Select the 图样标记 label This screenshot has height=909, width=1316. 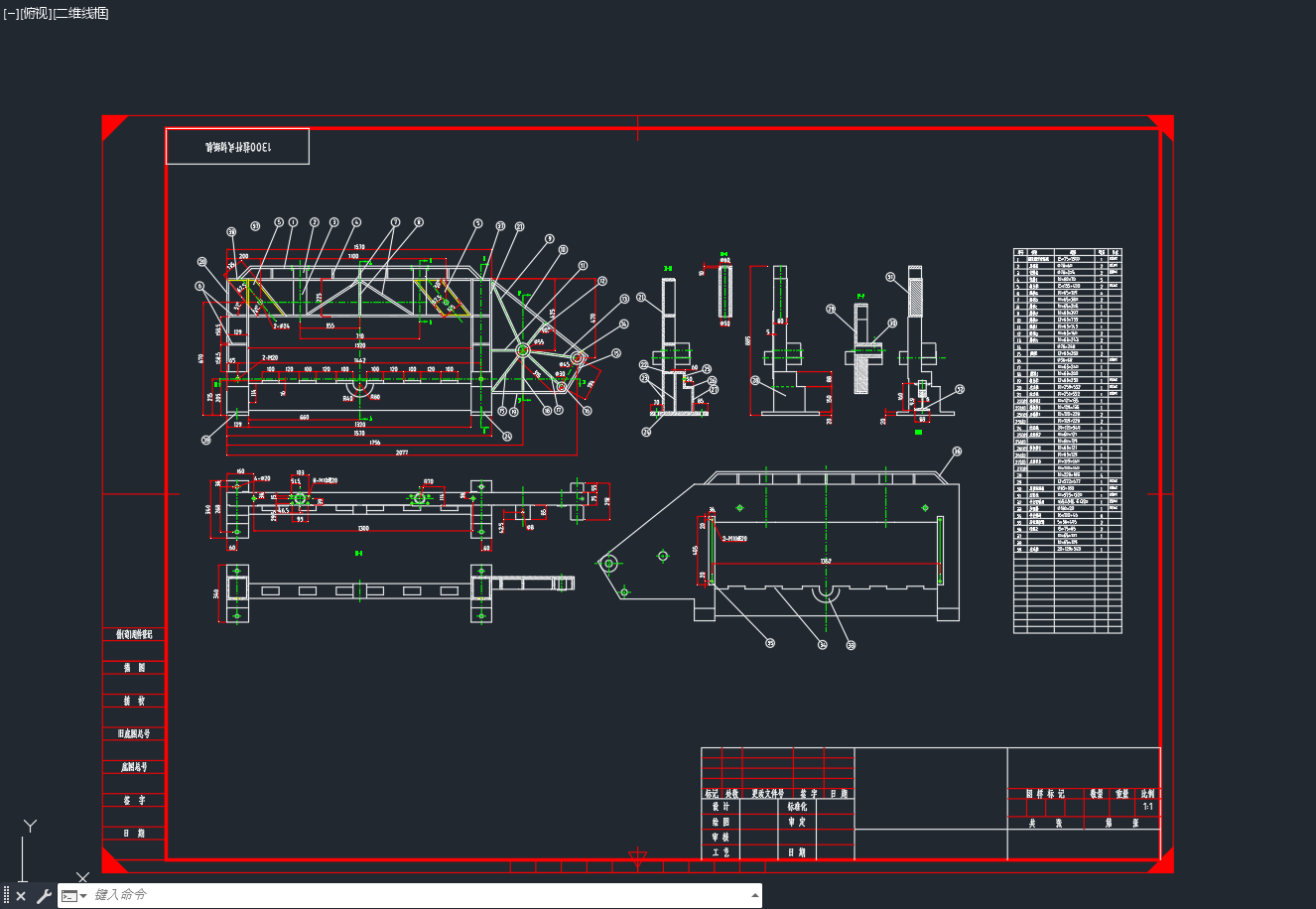pos(1045,794)
